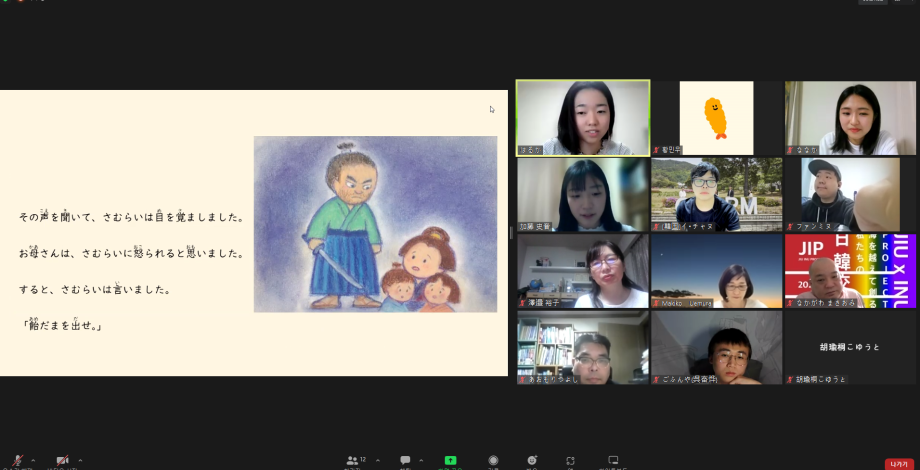
Task: Turn on the crossed-out camera
Action: [62, 460]
